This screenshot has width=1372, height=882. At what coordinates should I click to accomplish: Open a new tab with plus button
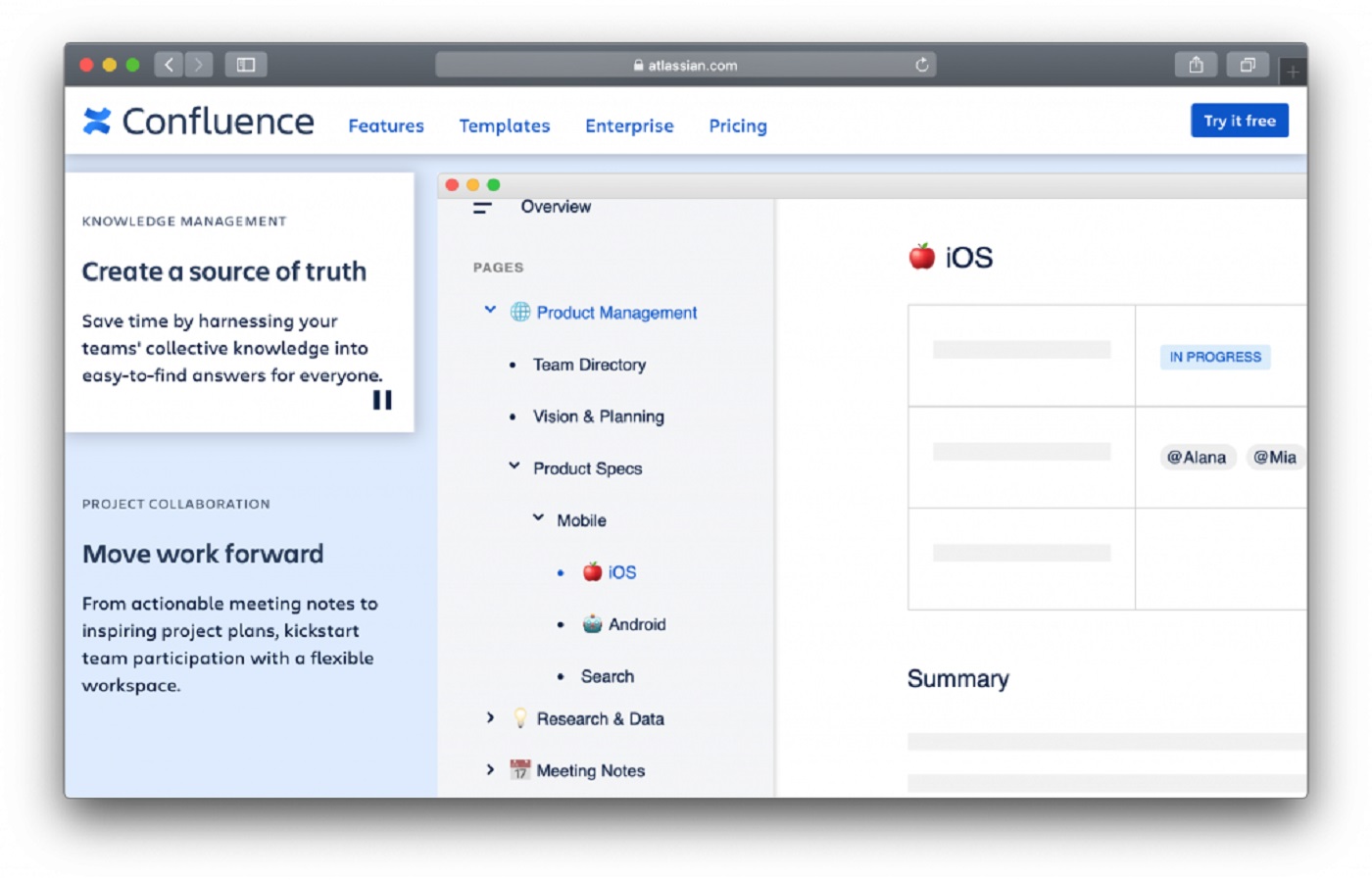pyautogui.click(x=1293, y=71)
